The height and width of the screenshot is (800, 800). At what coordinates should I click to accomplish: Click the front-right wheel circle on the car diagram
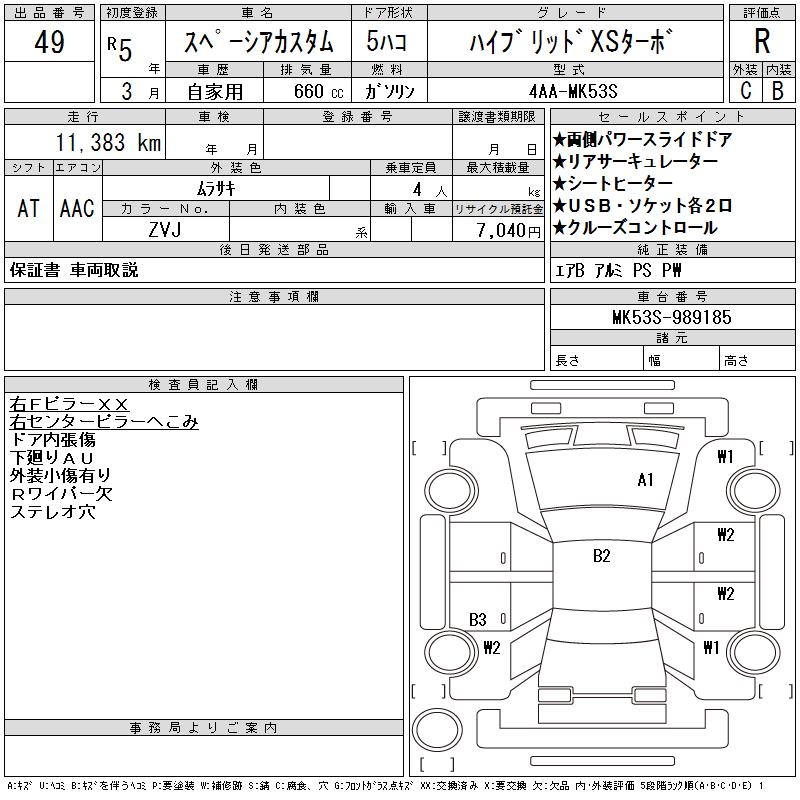coord(753,491)
